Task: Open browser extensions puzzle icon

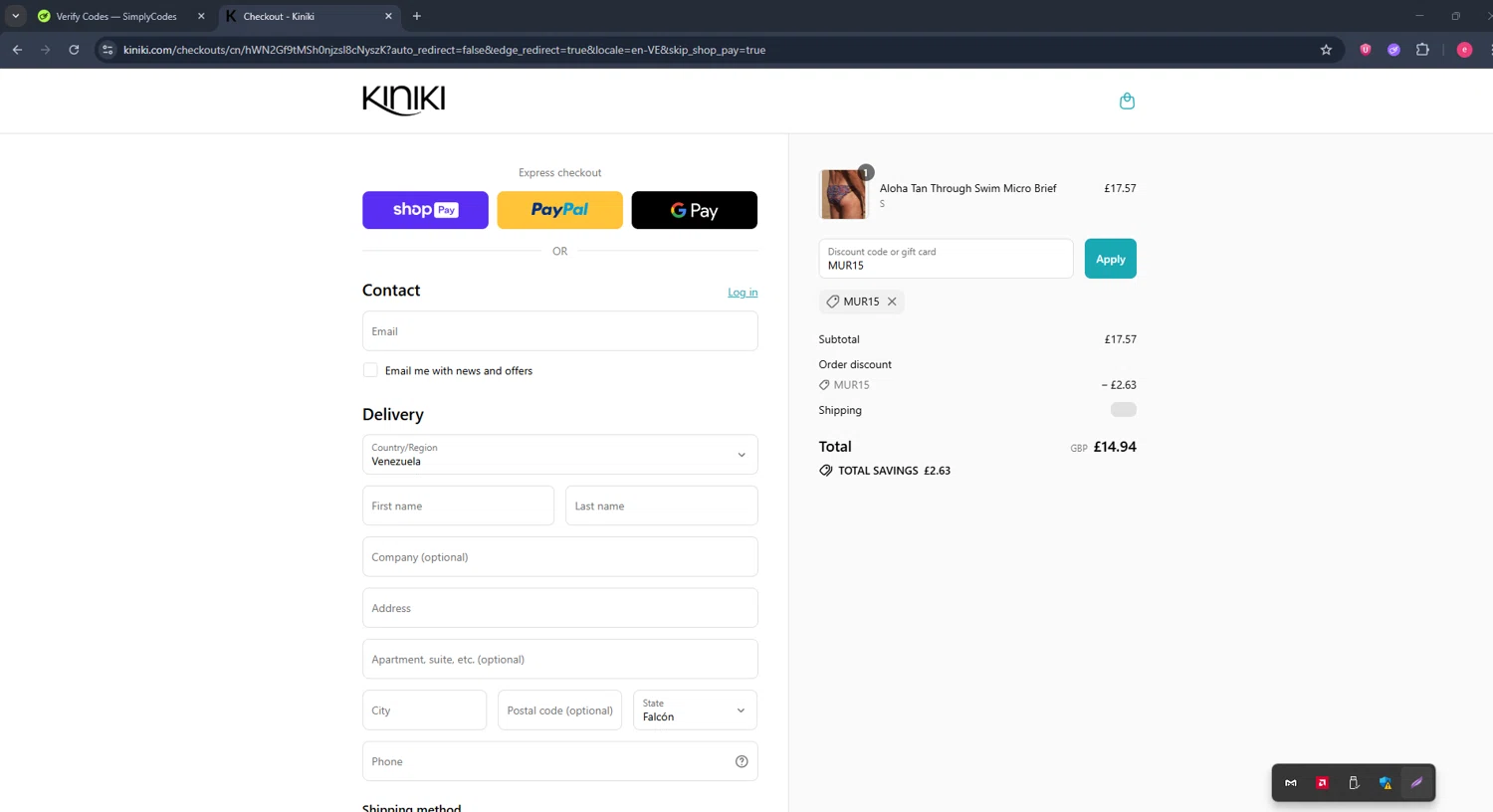Action: [x=1422, y=50]
